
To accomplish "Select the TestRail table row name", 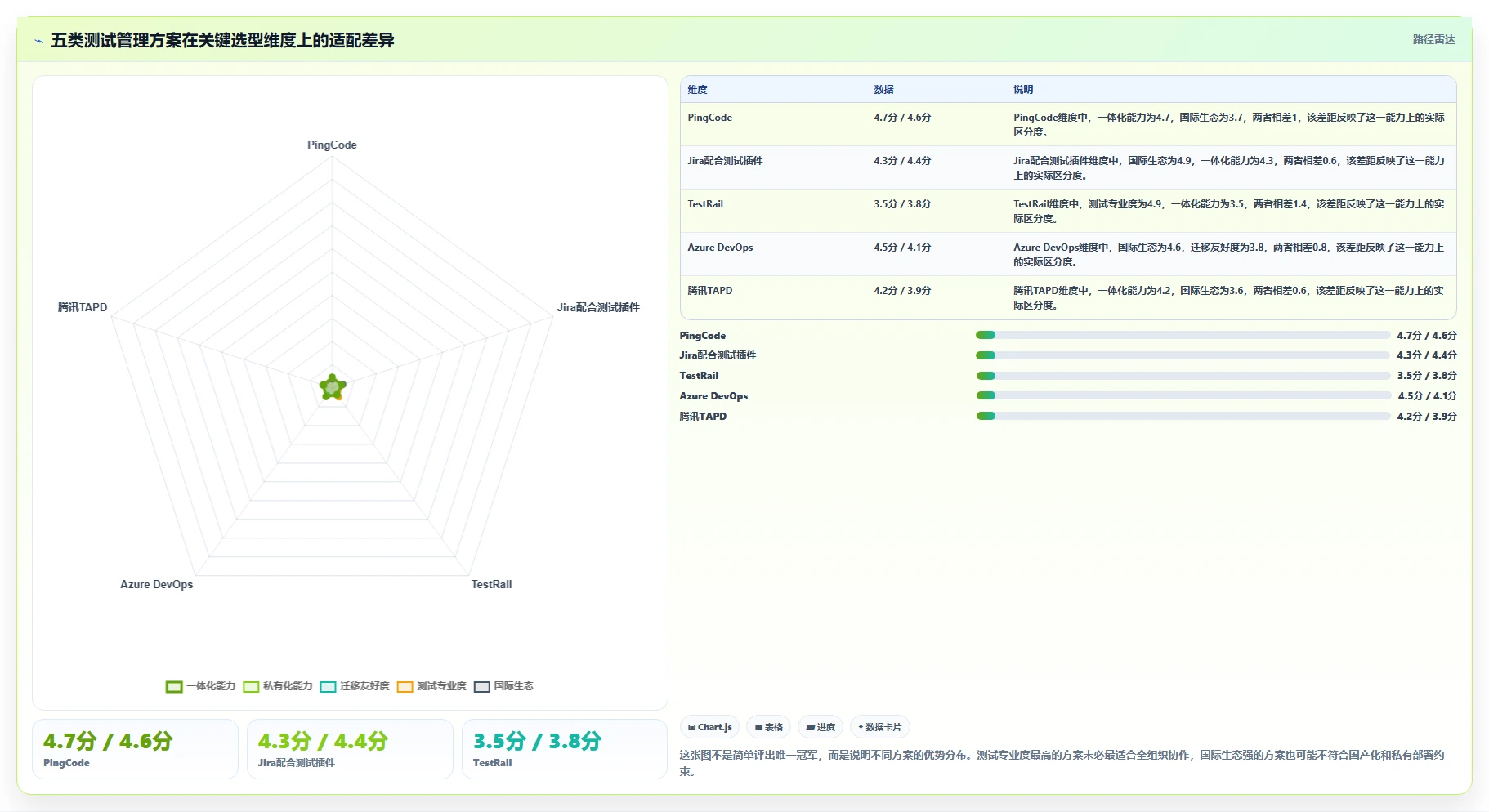I will [x=705, y=204].
